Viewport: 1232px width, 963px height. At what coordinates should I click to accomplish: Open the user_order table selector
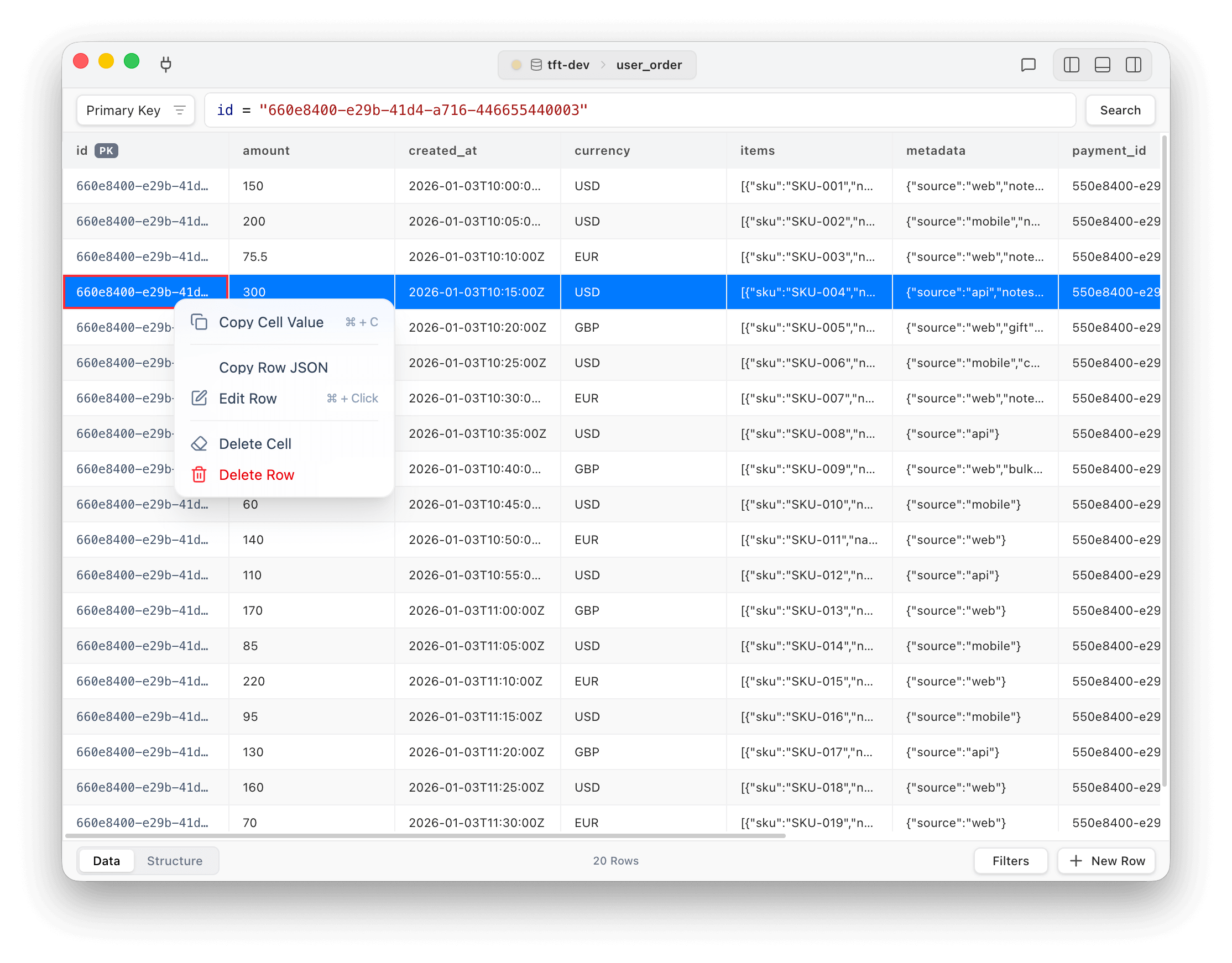(649, 65)
